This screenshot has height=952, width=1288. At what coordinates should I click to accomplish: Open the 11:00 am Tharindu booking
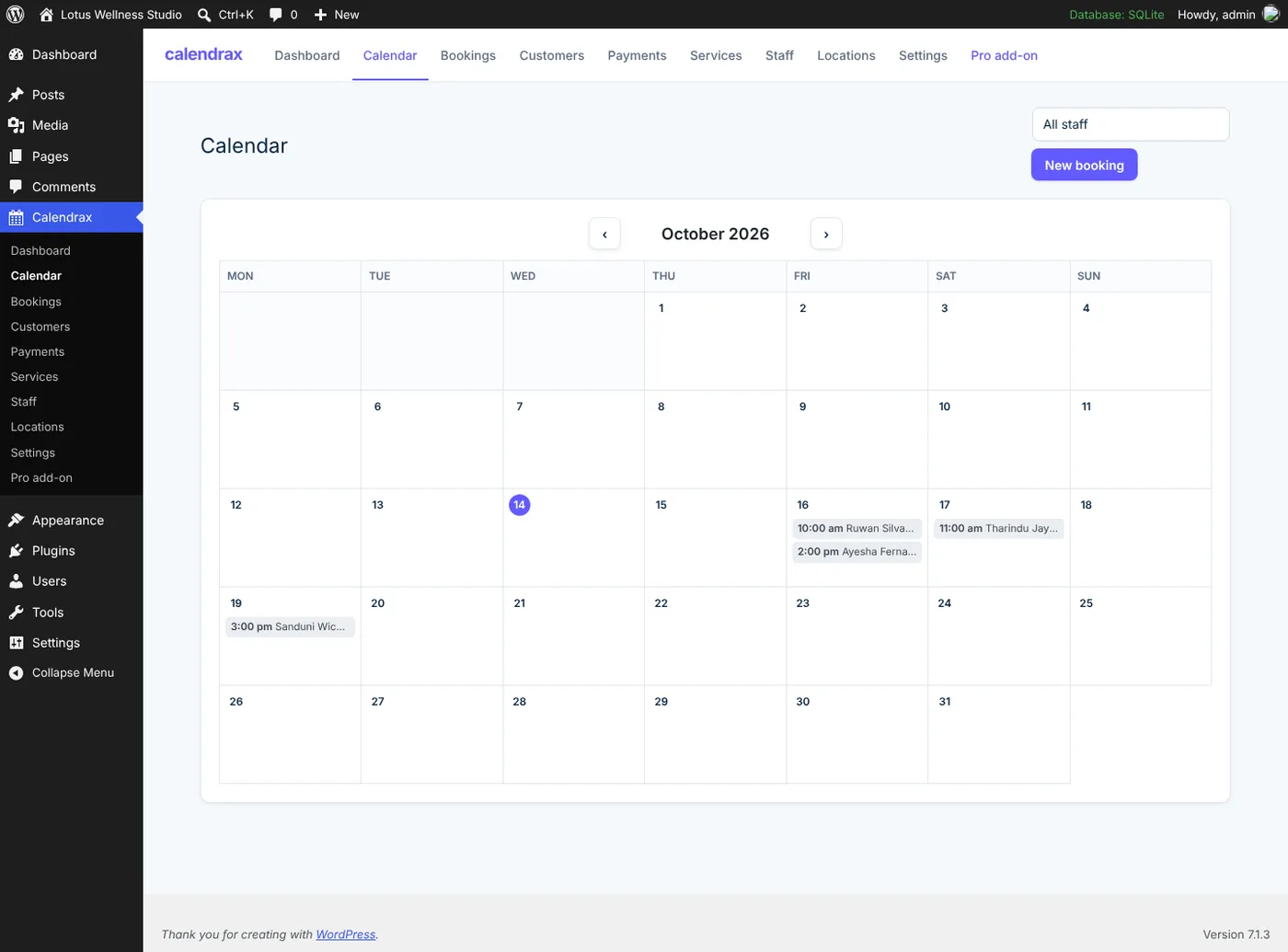click(x=998, y=528)
